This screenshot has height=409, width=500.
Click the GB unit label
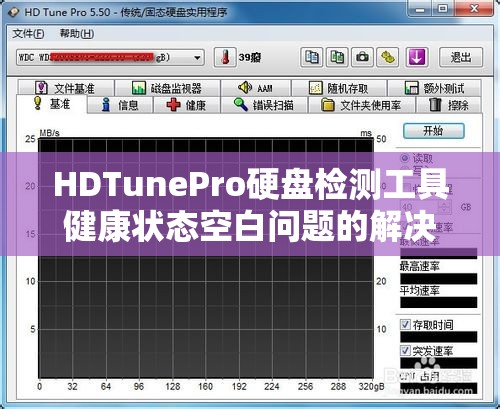point(466,207)
